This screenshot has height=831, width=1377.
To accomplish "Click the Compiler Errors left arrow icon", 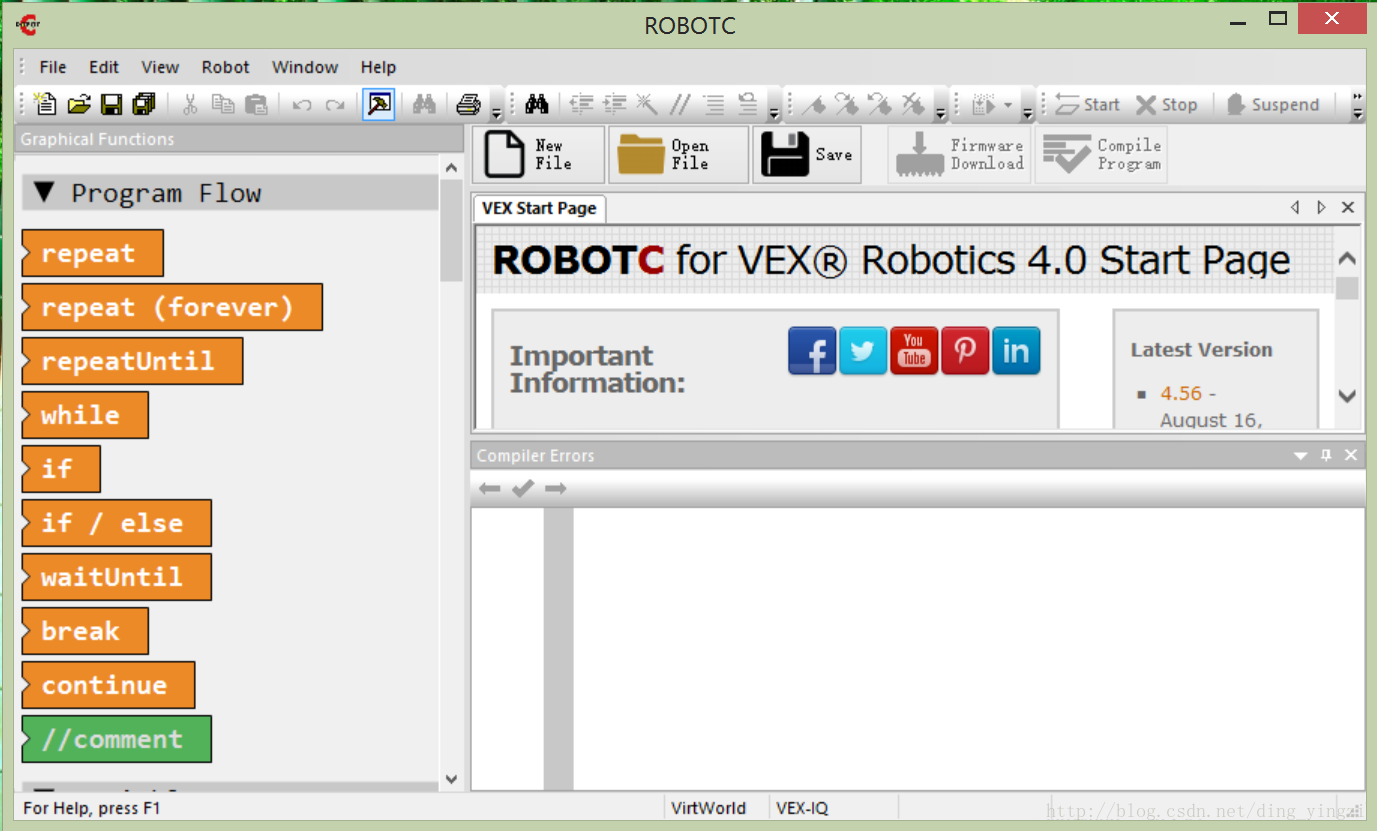I will pos(489,489).
